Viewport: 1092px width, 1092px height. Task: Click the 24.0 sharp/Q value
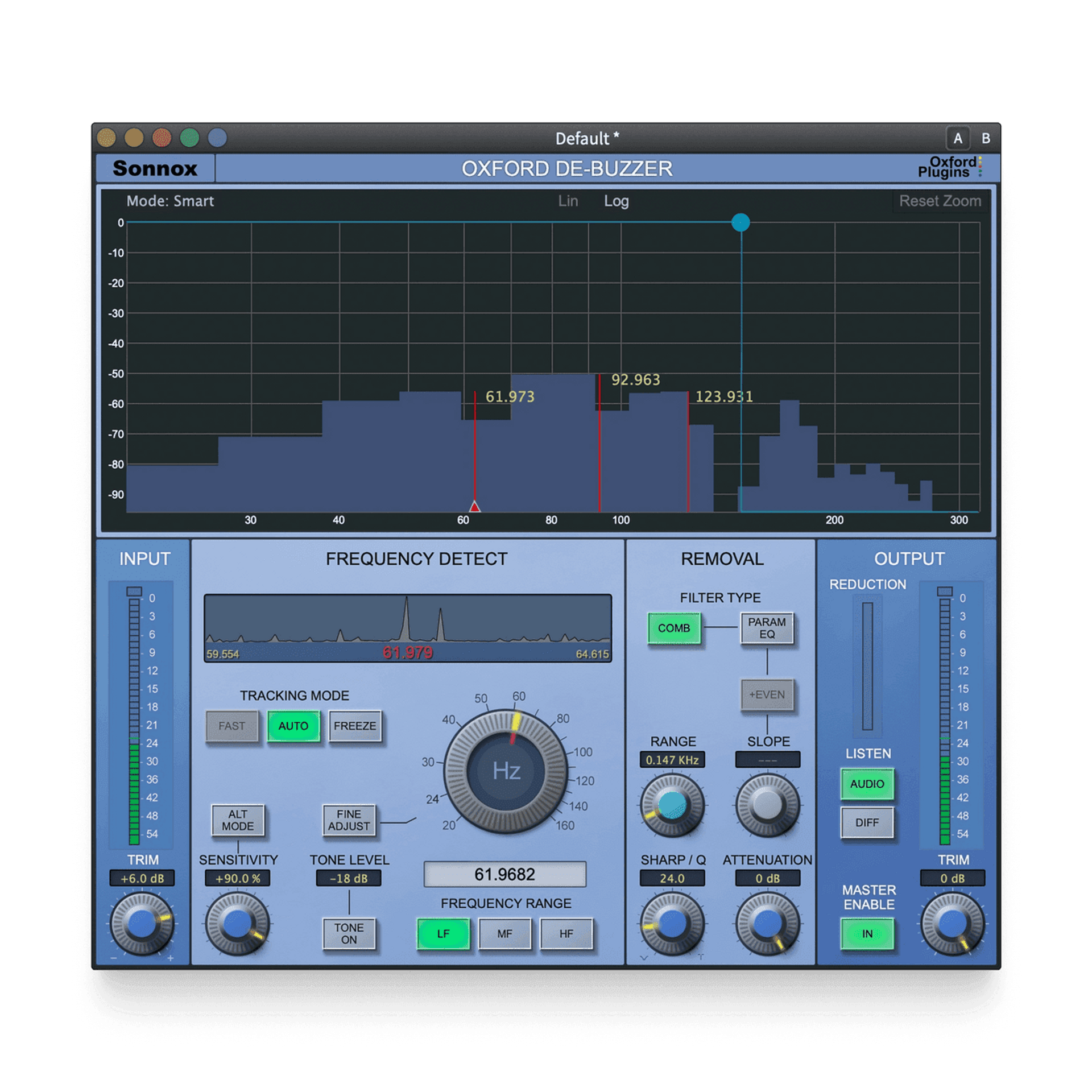pyautogui.click(x=672, y=878)
